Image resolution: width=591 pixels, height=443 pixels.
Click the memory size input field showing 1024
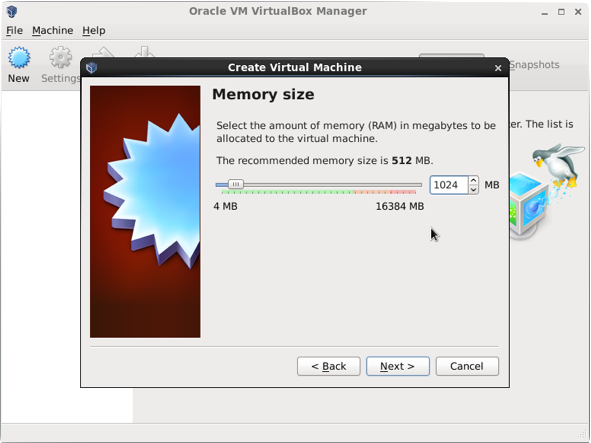pos(449,185)
